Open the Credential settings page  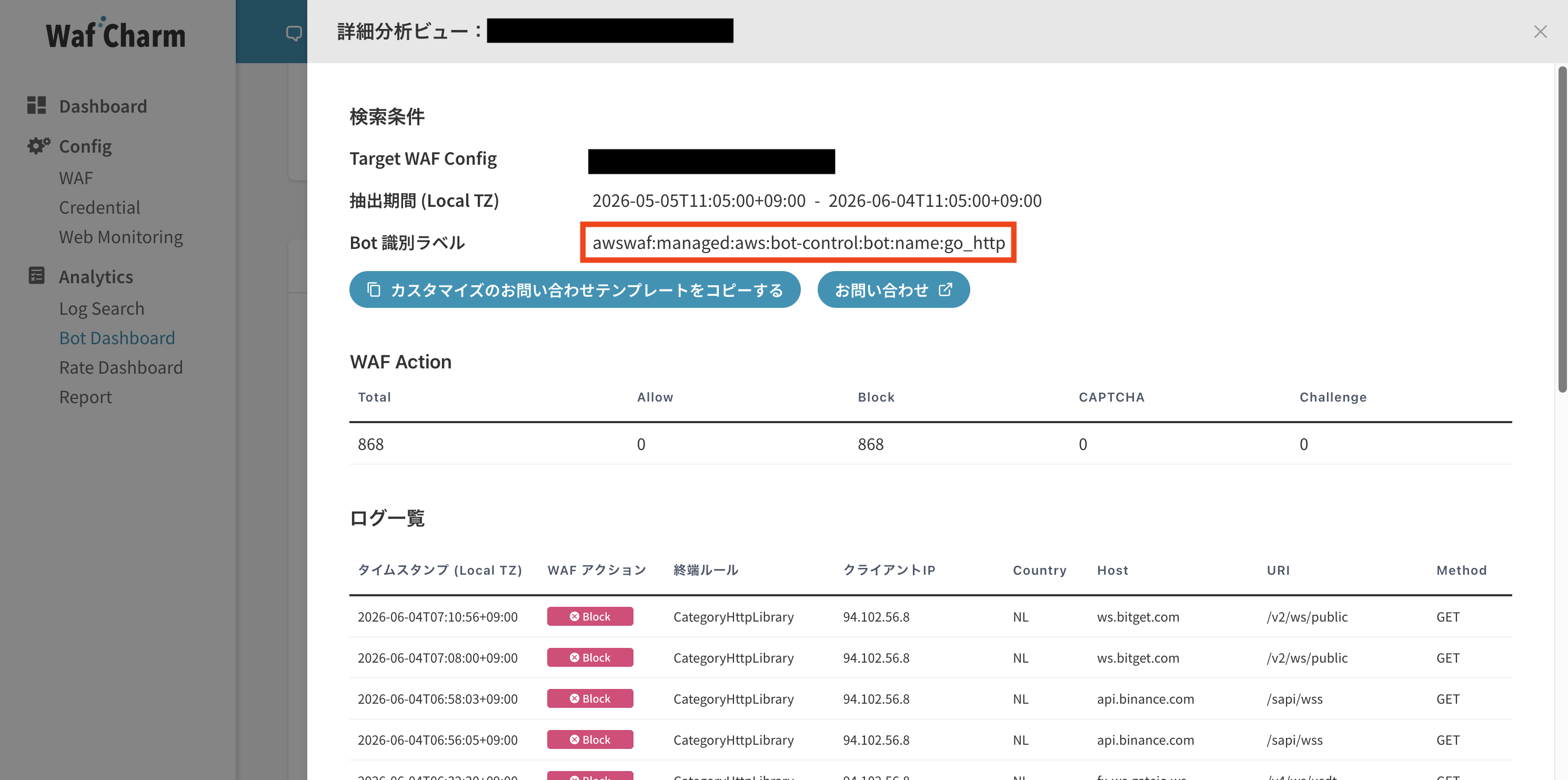(99, 208)
